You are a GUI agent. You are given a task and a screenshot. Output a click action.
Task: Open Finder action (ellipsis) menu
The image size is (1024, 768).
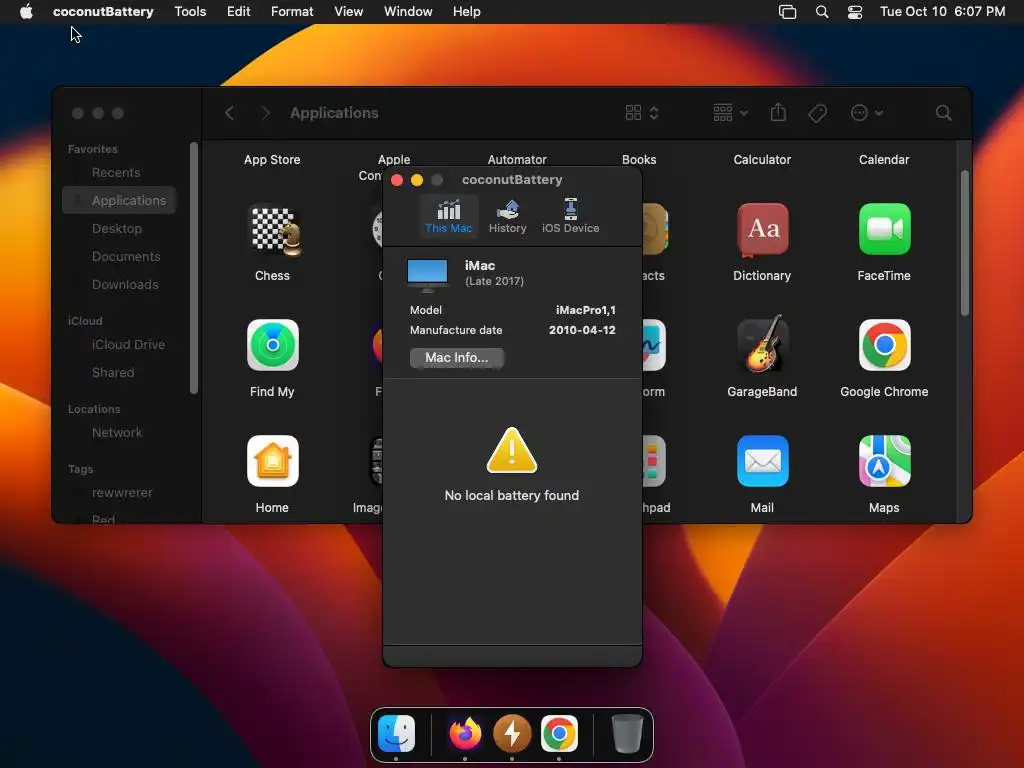pyautogui.click(x=867, y=113)
